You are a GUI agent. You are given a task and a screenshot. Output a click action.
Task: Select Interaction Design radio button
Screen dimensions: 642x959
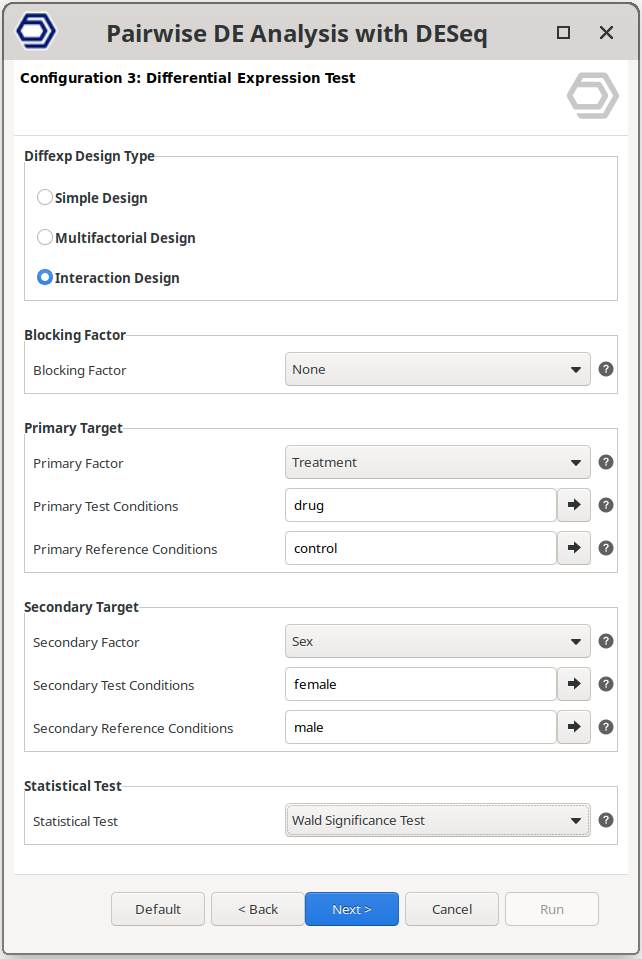(x=45, y=278)
